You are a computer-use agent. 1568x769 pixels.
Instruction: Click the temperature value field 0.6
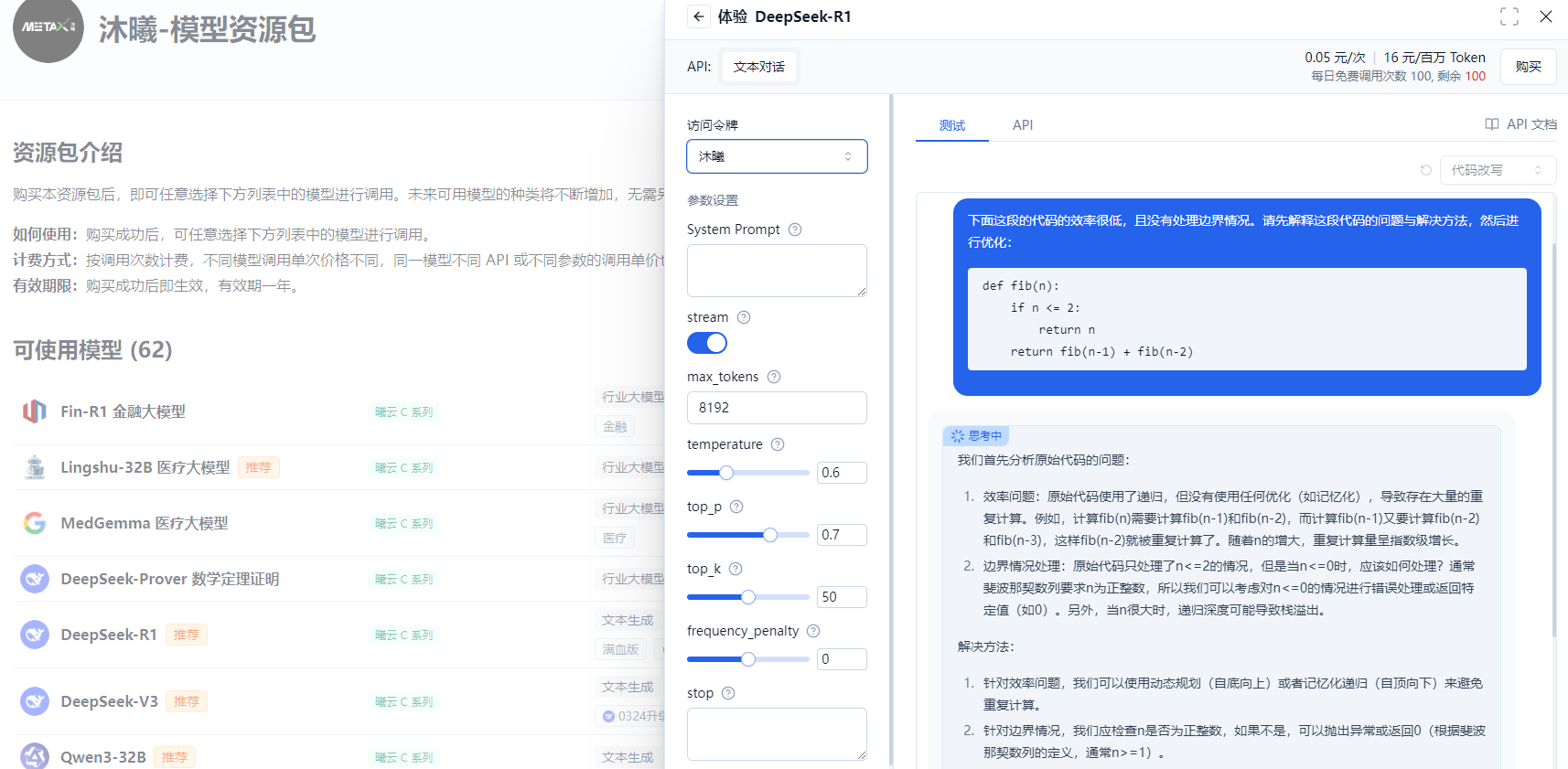842,473
